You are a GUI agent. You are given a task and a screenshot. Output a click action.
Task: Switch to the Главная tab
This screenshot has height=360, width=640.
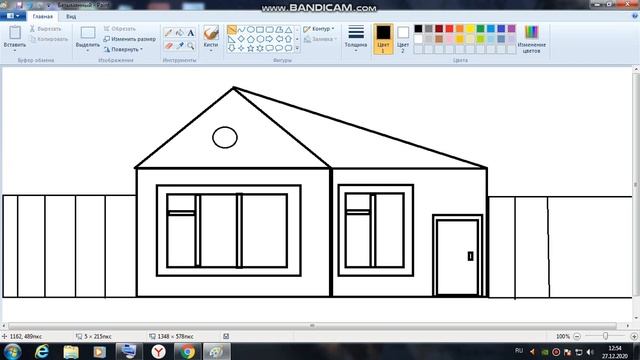(x=42, y=17)
